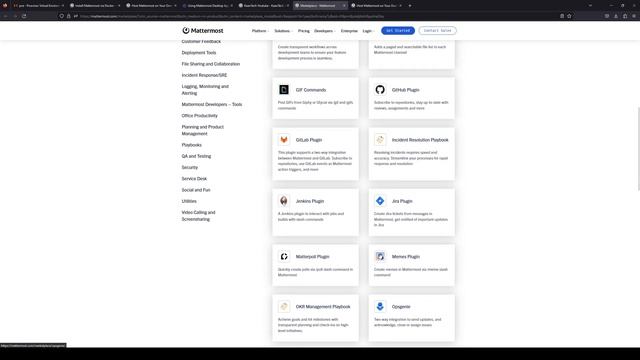Screen dimensions: 640x360
Task: Click the Firefox icon at top-left
Action: coord(5,6)
